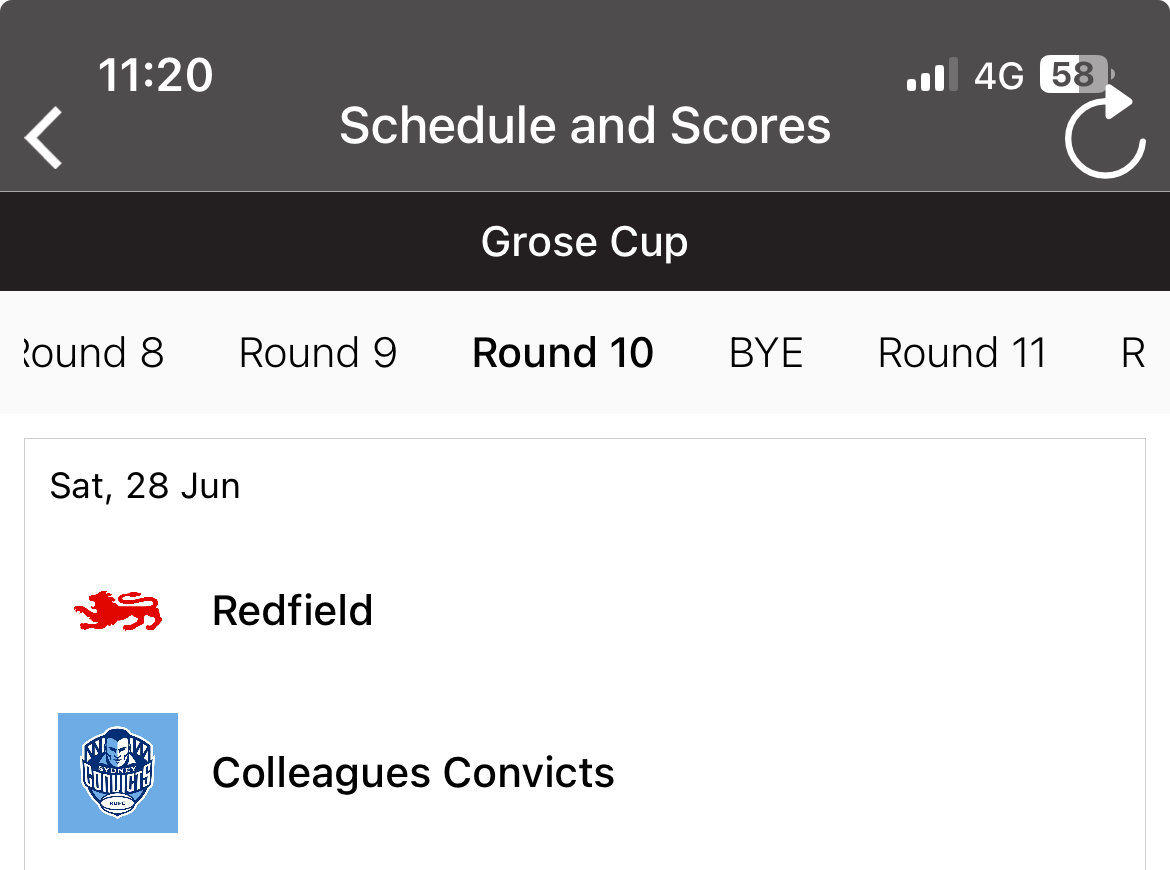Select the partially visible tab after Round 11
Image resolution: width=1170 pixels, height=870 pixels.
point(1133,353)
